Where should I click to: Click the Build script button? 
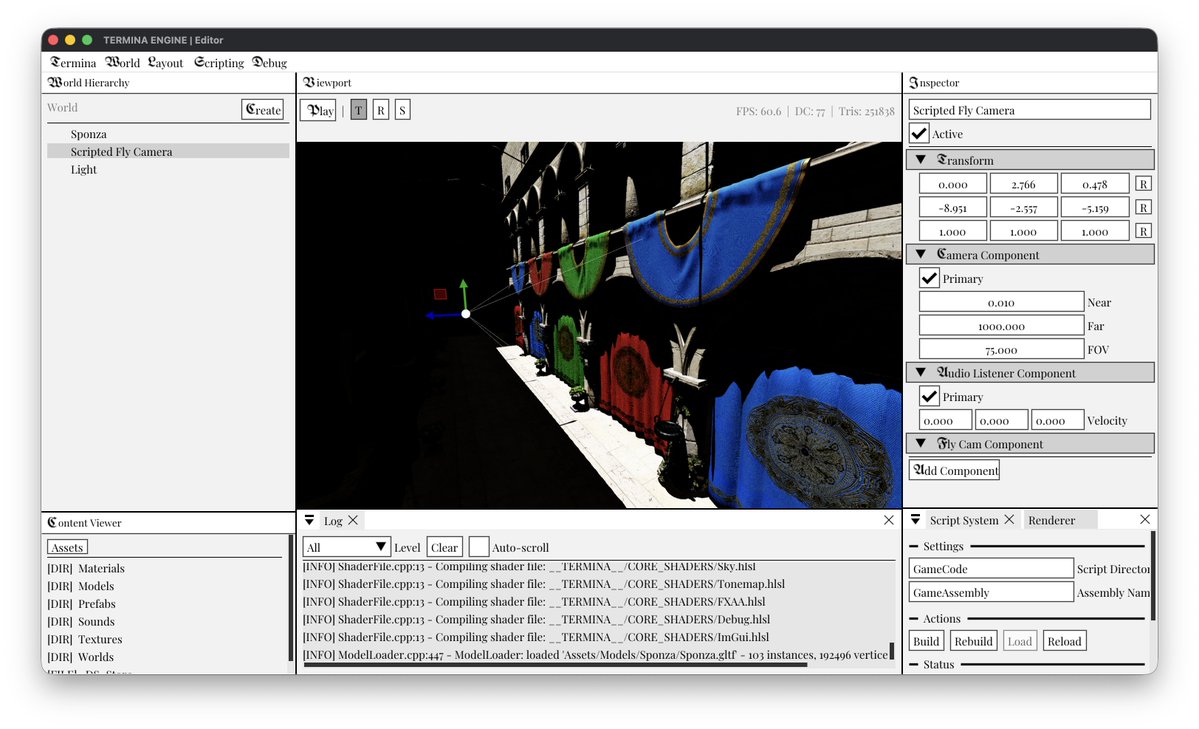[926, 641]
